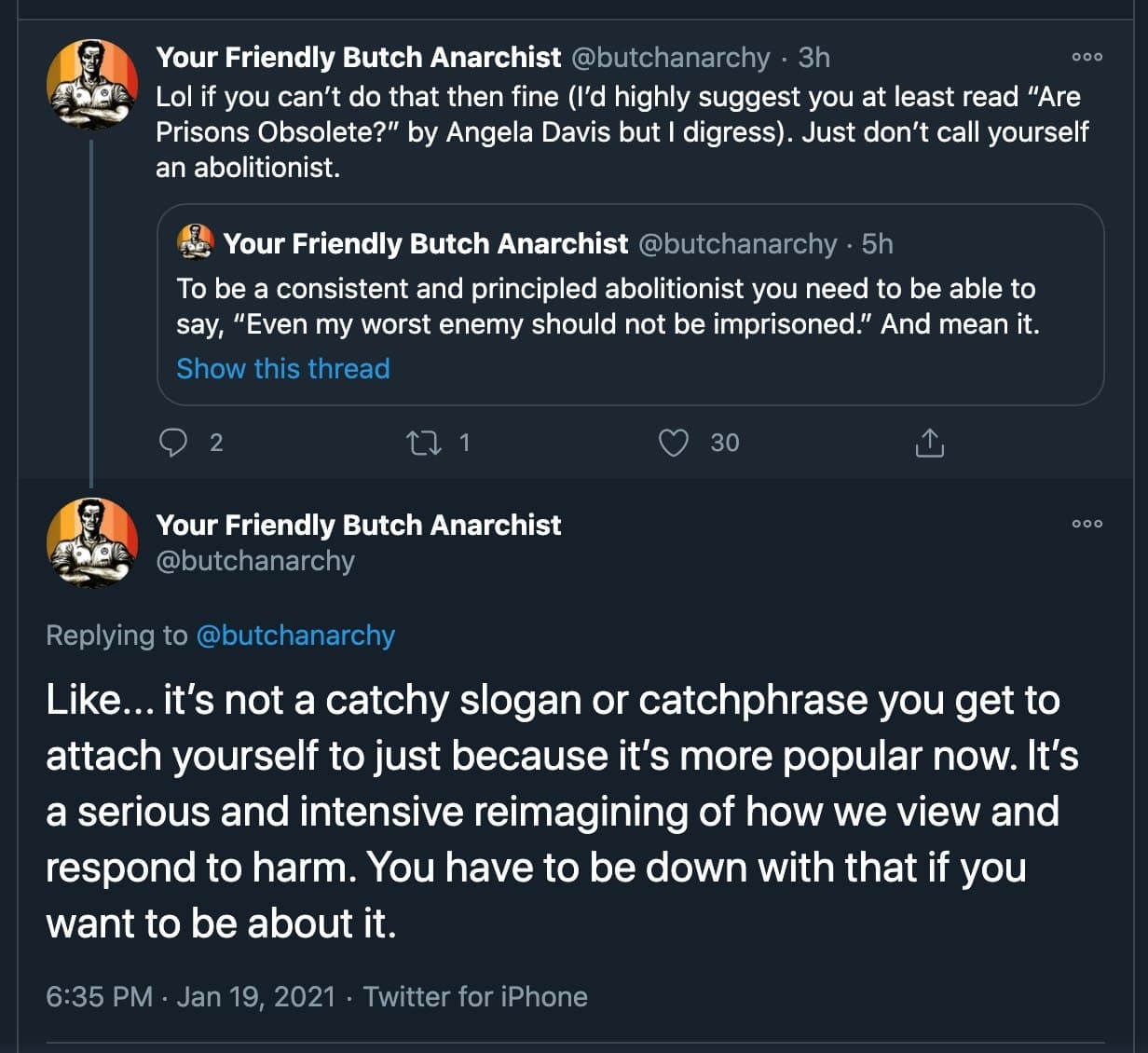Image resolution: width=1148 pixels, height=1053 pixels.
Task: Like the tweet with the heart icon
Action: [x=673, y=443]
